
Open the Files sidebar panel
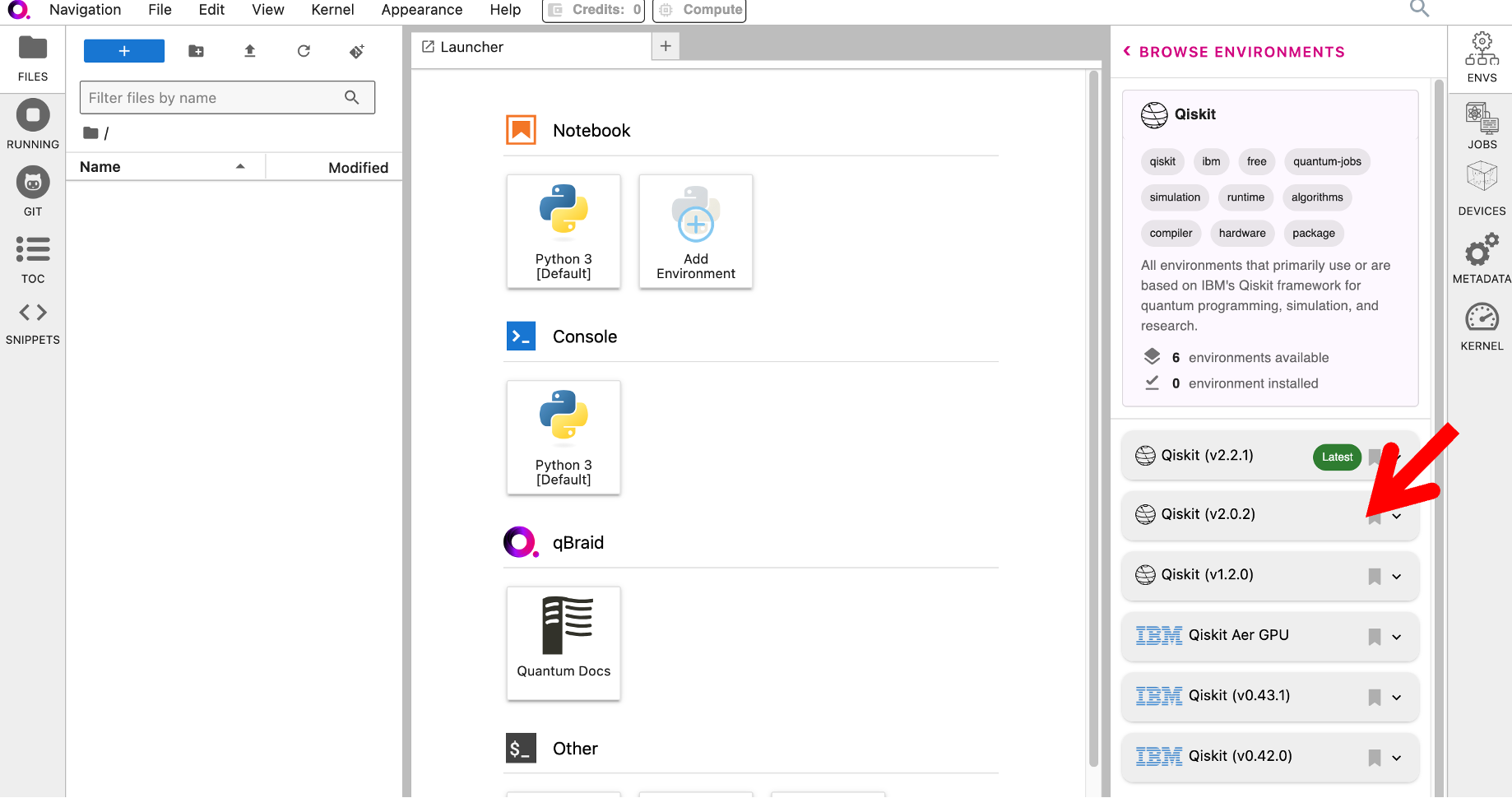click(x=33, y=59)
